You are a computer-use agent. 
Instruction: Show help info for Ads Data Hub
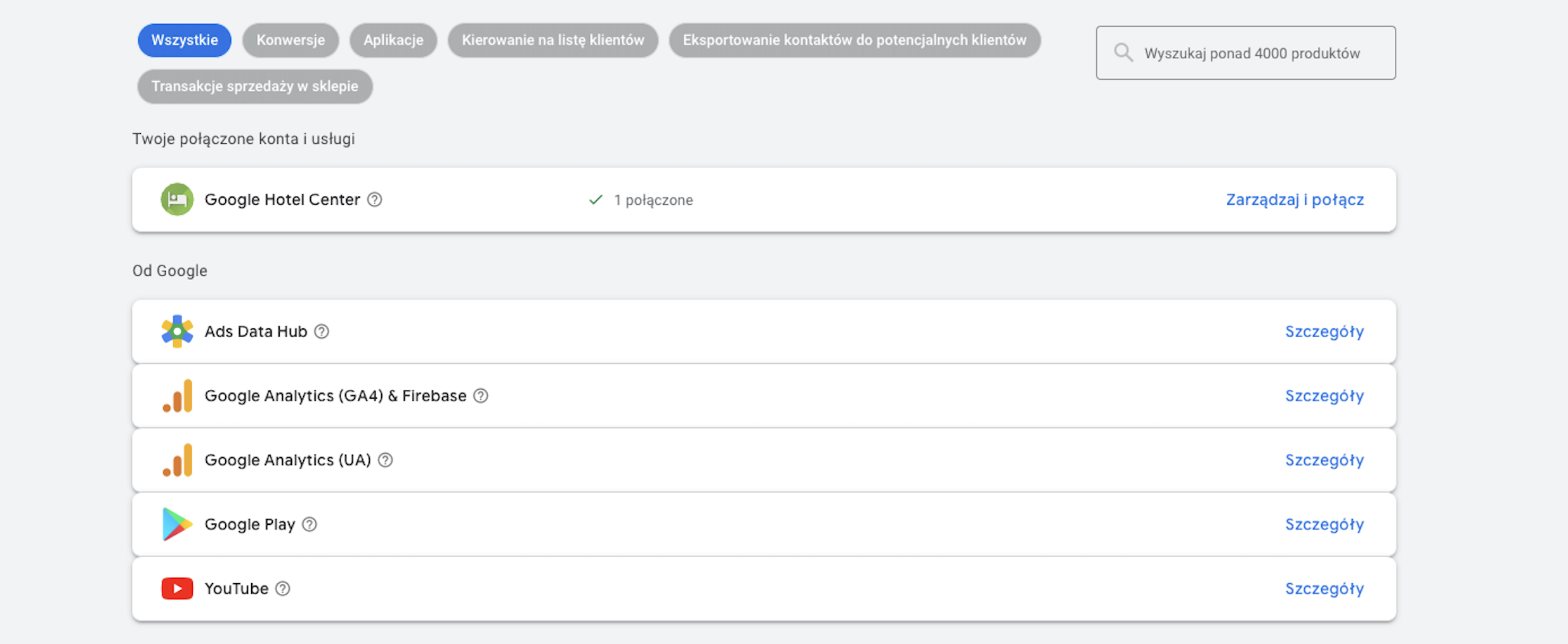pos(322,332)
